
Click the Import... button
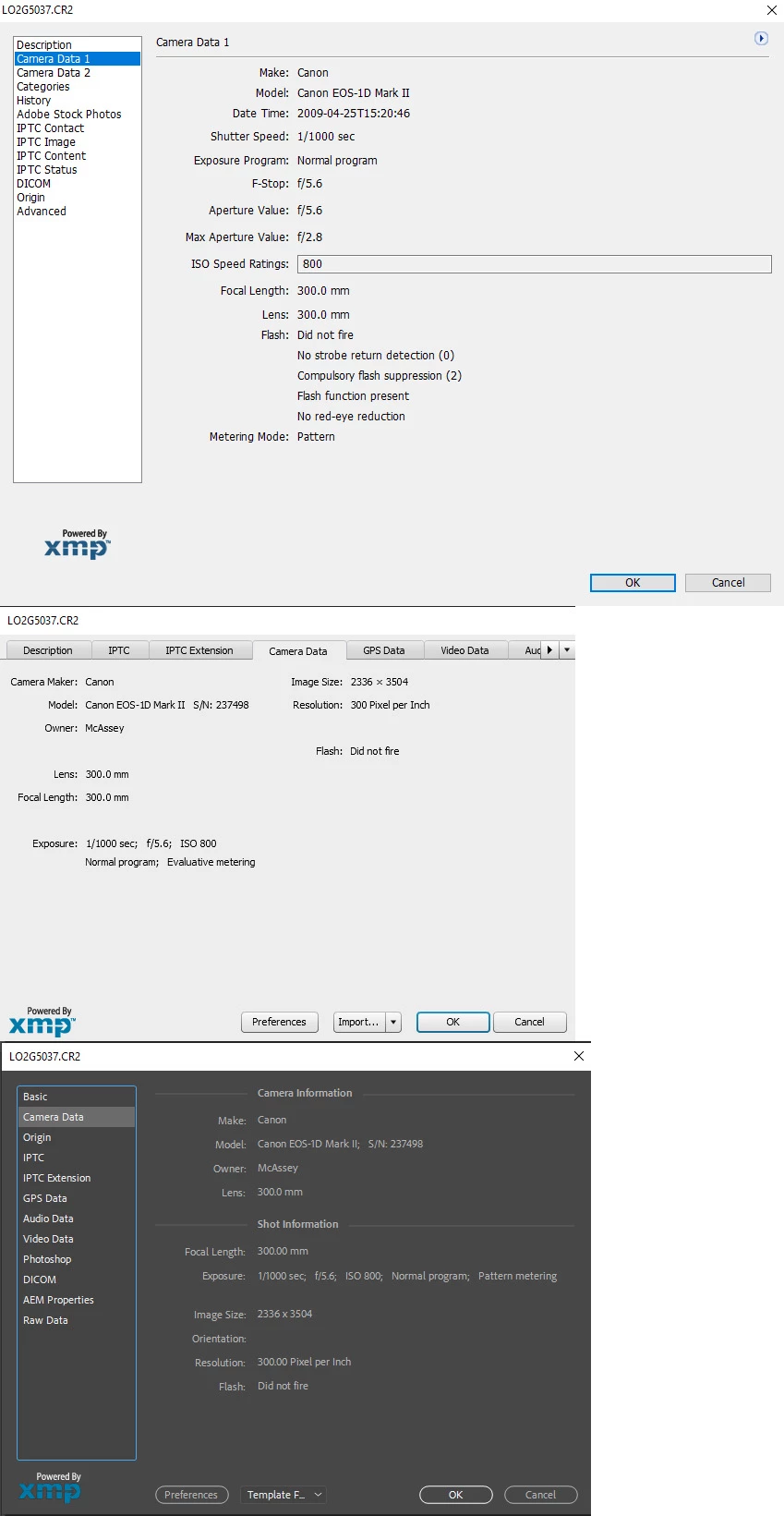[359, 1022]
